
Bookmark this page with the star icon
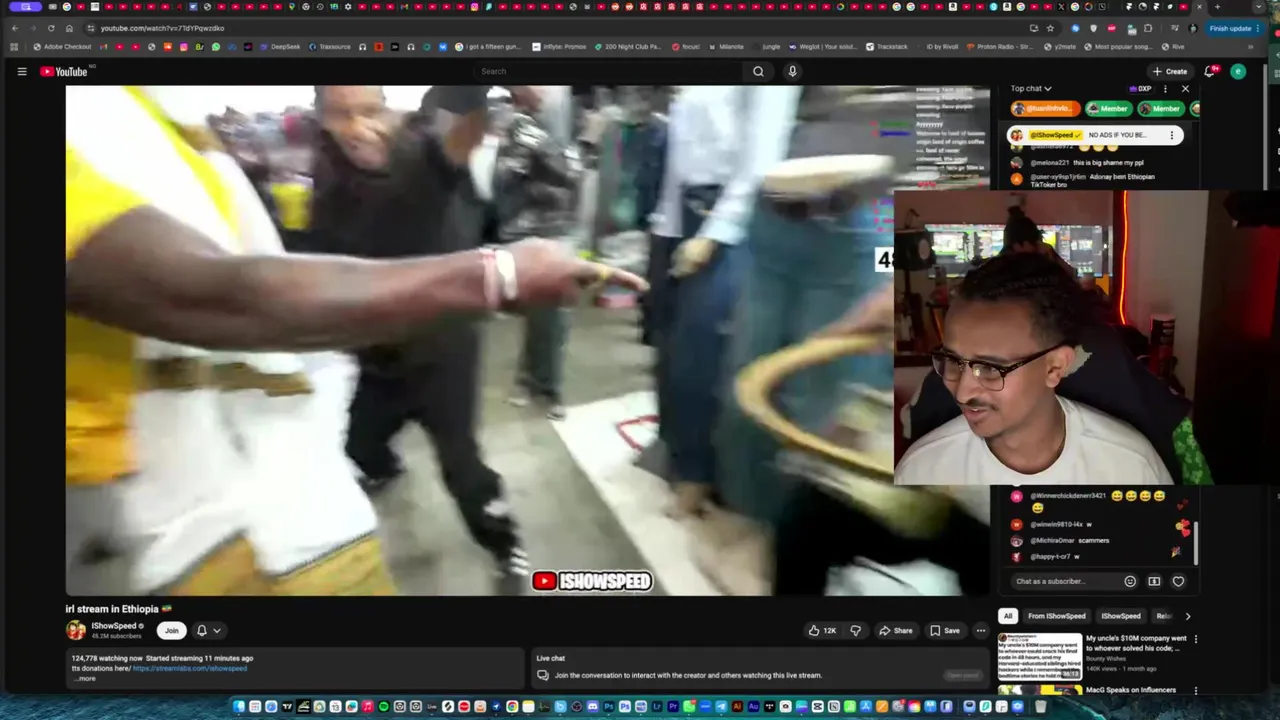[x=1050, y=28]
